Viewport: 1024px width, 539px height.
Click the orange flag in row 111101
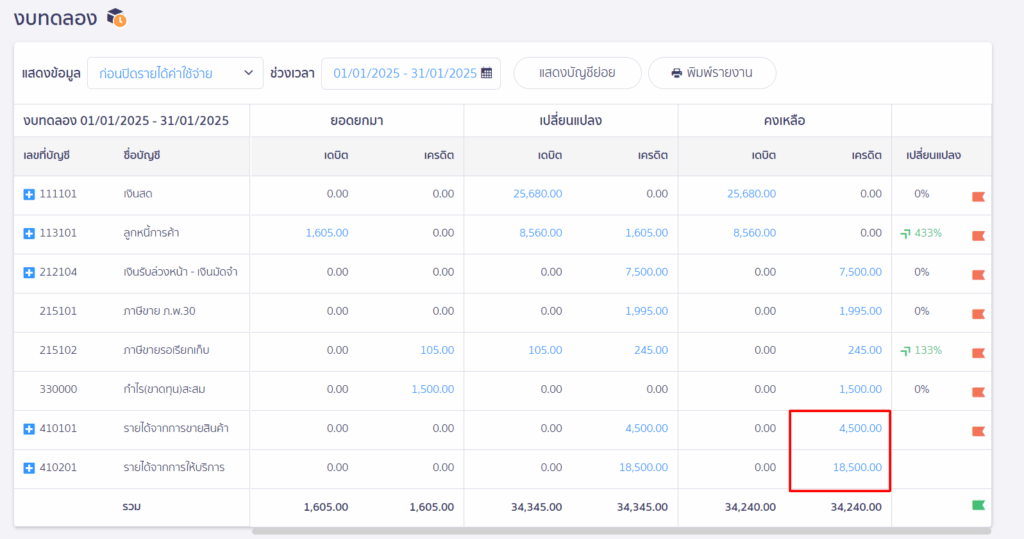[978, 196]
